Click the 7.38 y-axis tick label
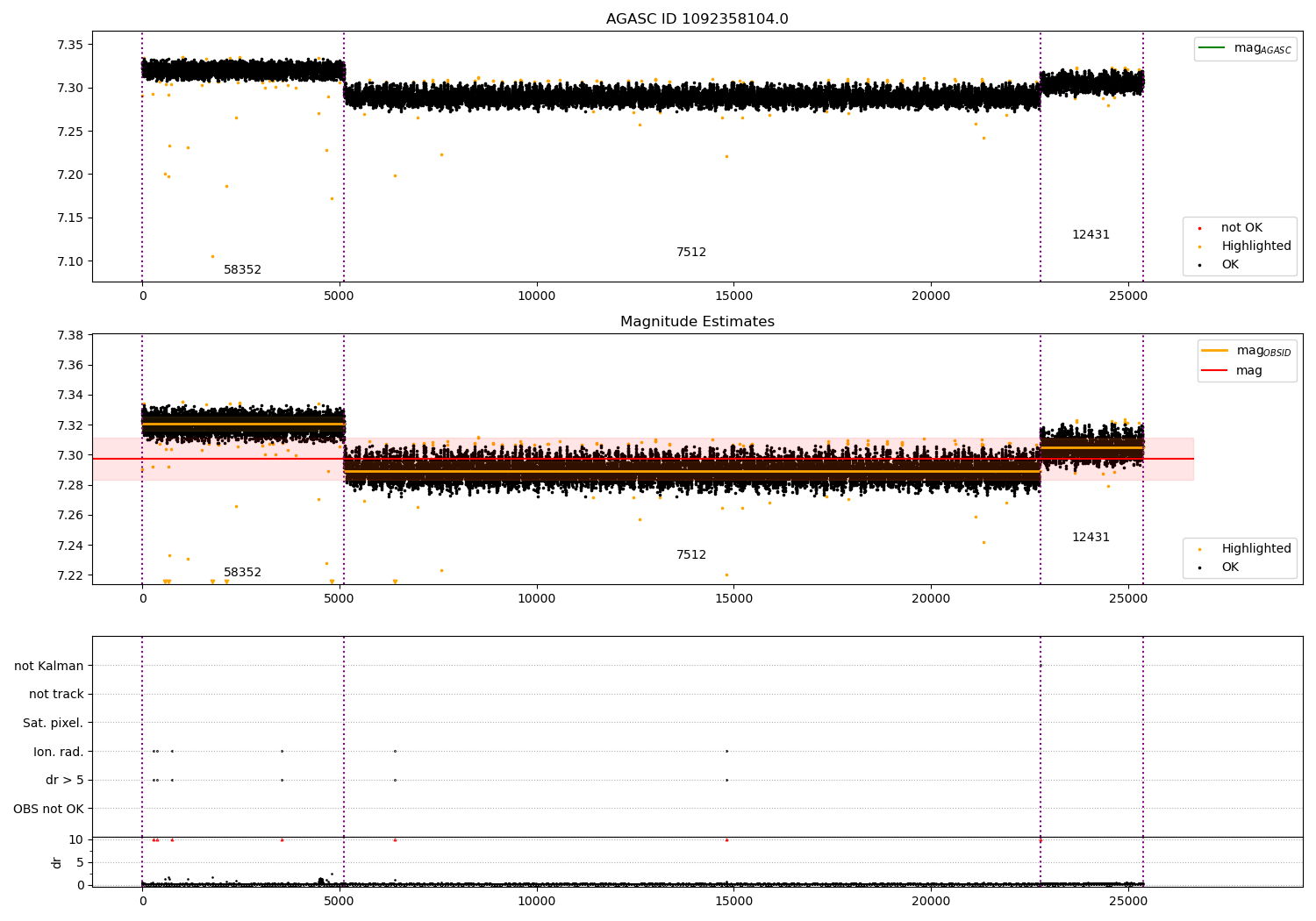 pos(69,336)
